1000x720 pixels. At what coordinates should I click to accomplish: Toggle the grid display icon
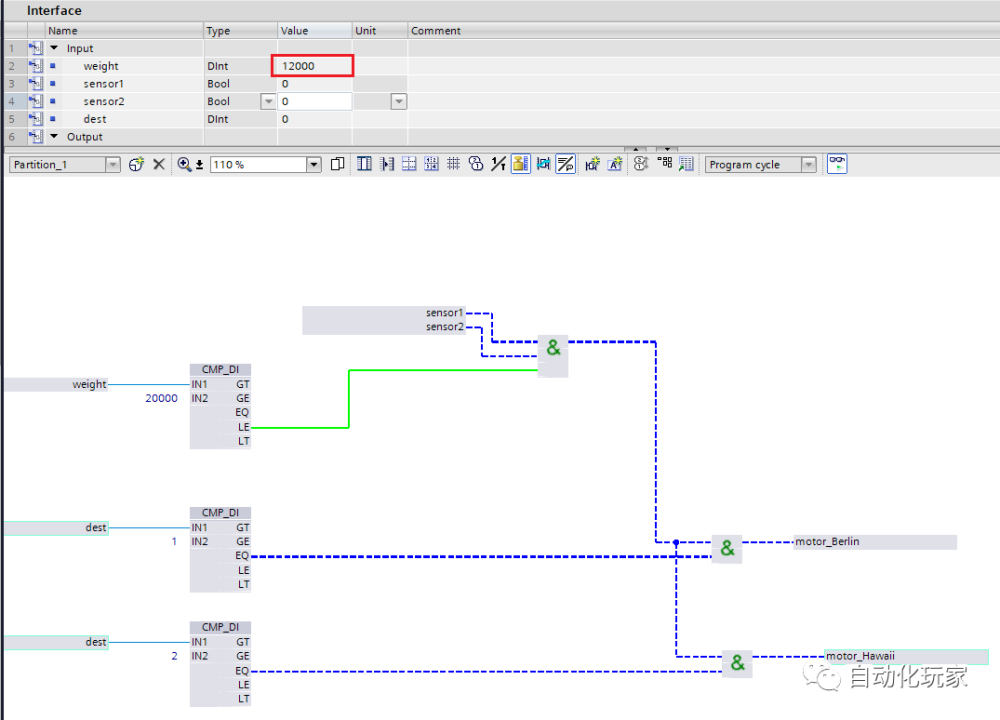pyautogui.click(x=453, y=164)
